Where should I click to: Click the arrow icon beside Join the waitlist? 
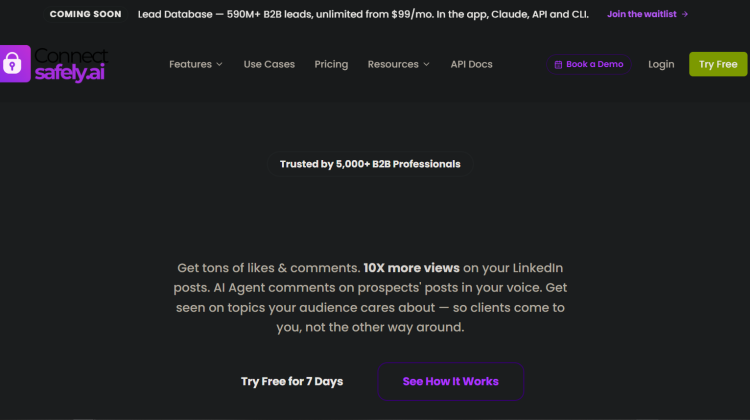coord(684,14)
